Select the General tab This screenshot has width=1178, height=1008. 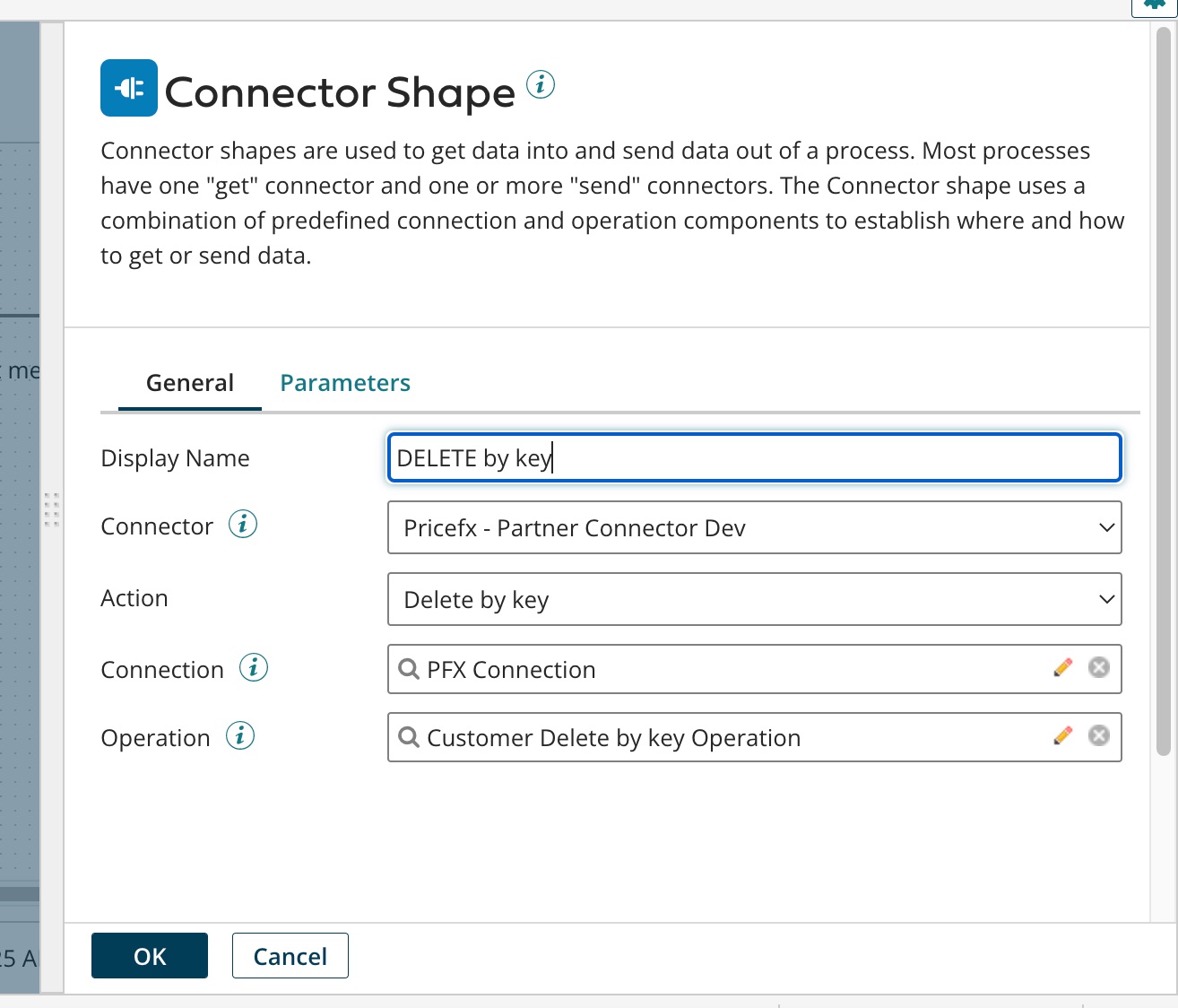(189, 383)
